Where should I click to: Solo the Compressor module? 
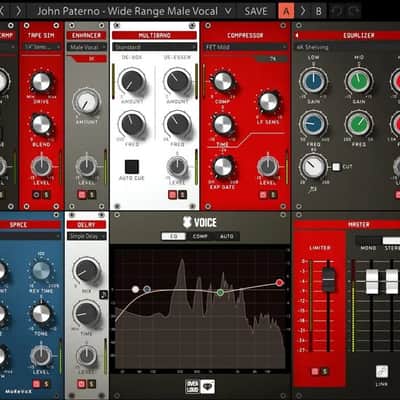click(273, 195)
